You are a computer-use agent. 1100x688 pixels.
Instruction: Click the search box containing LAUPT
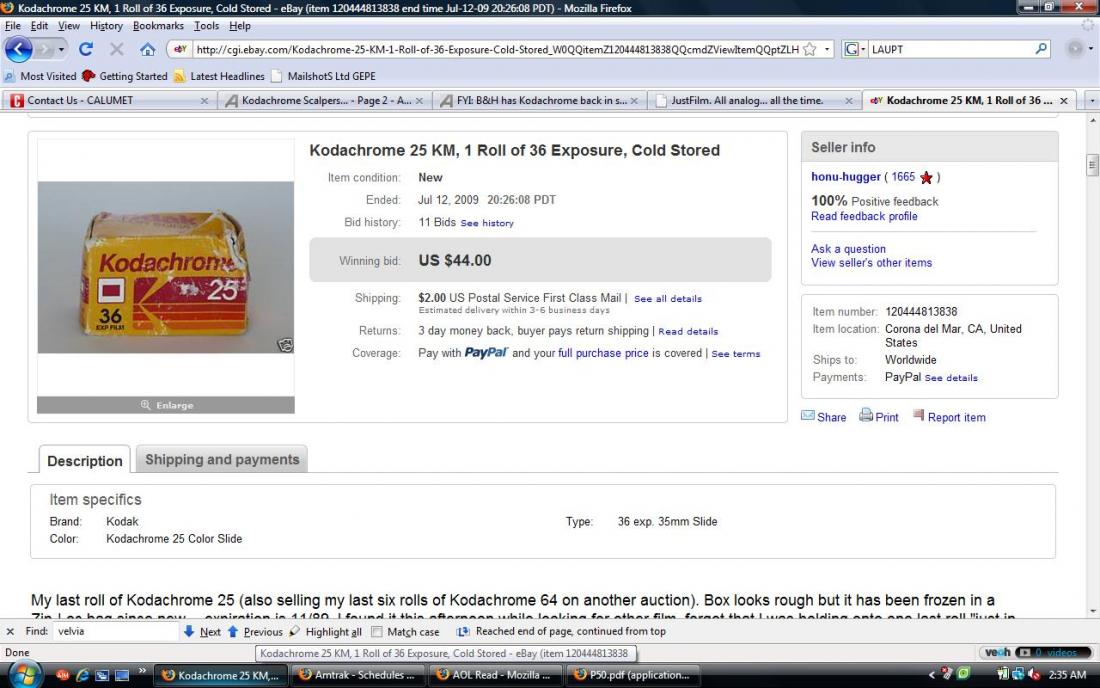(x=951, y=49)
